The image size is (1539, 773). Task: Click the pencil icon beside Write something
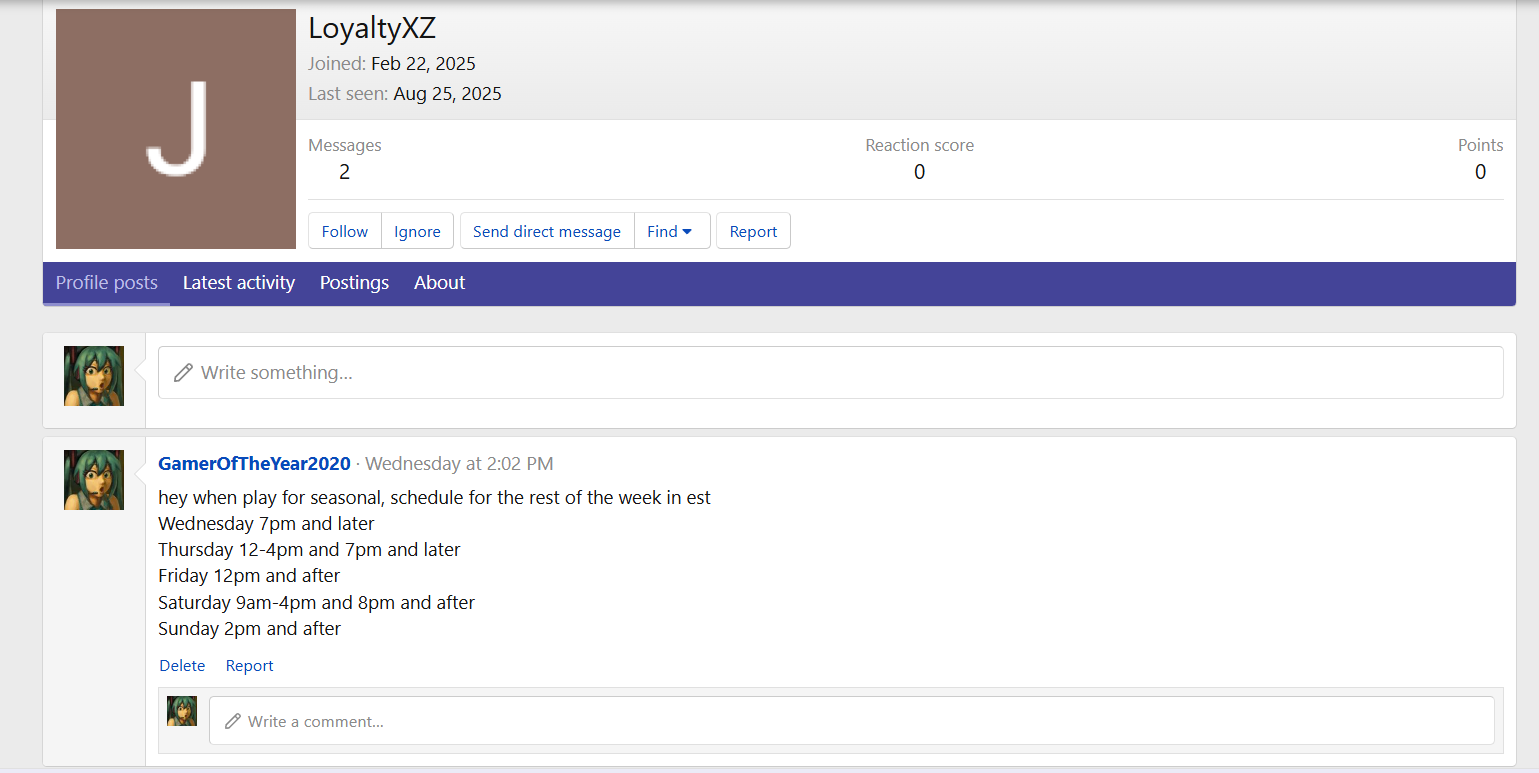click(183, 373)
